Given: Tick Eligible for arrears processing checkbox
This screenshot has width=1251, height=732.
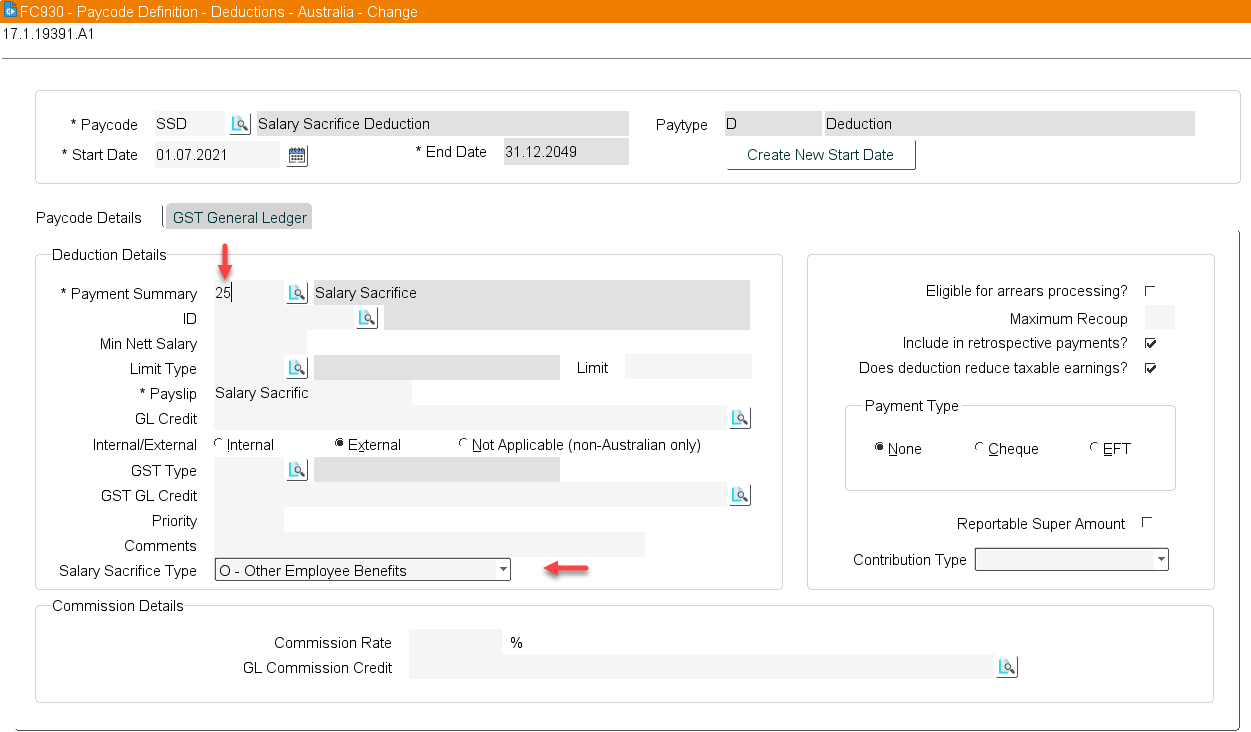Looking at the screenshot, I should click(x=1150, y=291).
